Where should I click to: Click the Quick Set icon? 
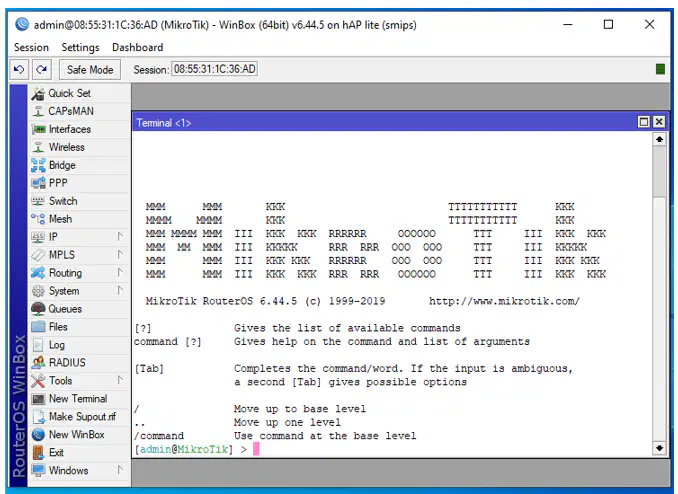pyautogui.click(x=38, y=93)
